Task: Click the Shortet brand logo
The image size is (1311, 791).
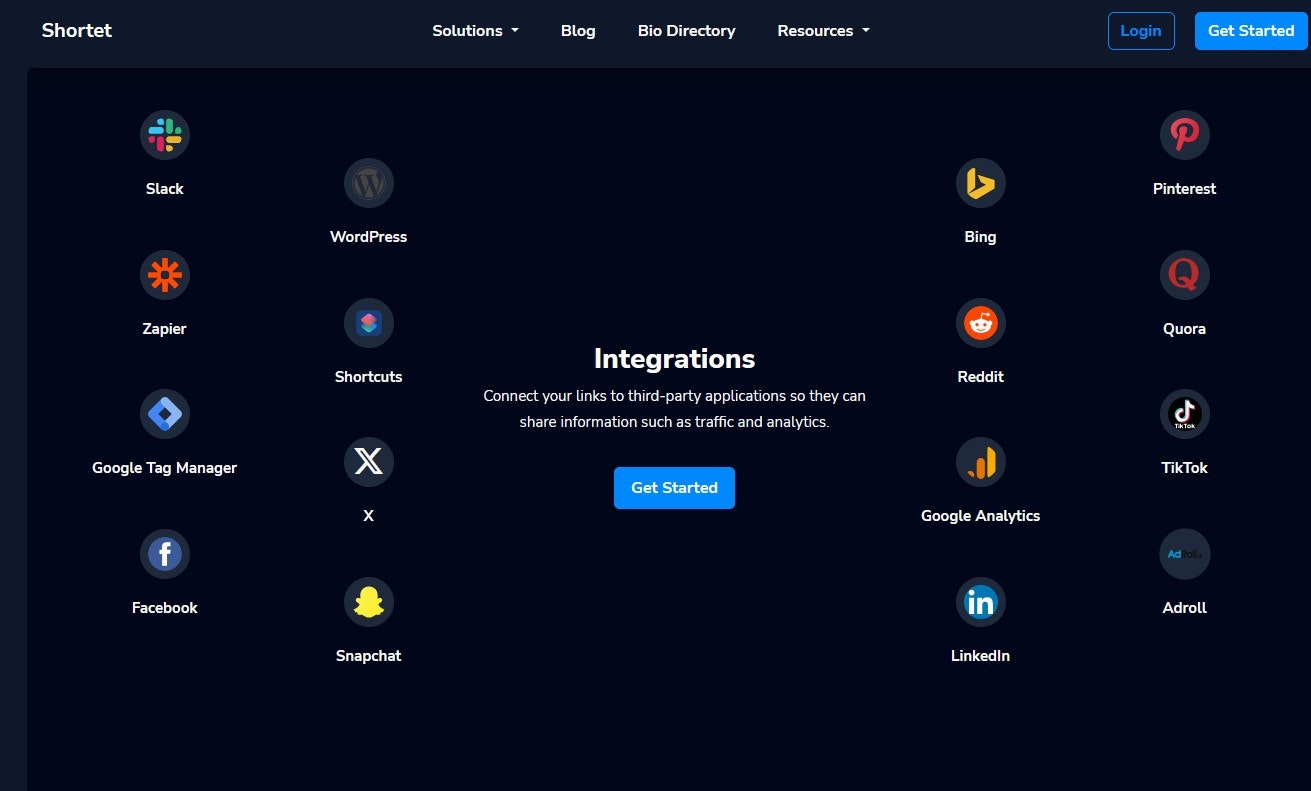Action: tap(77, 30)
